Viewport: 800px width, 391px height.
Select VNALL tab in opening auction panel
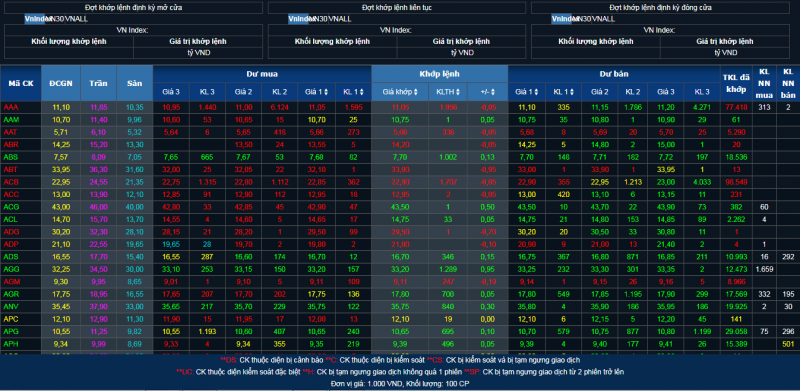point(77,19)
